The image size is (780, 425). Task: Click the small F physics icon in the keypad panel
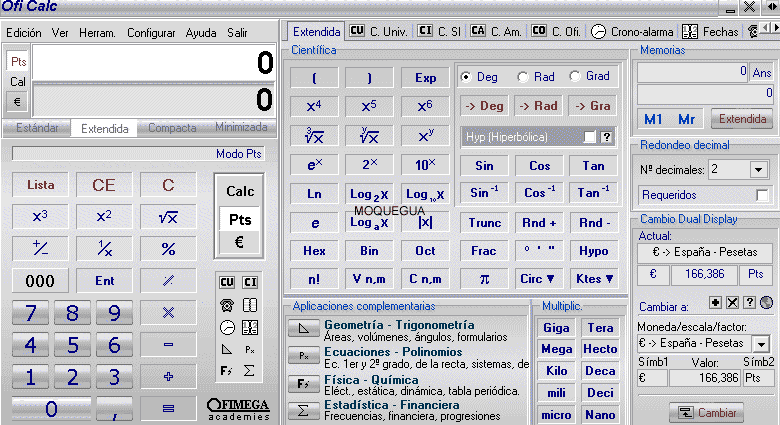pyautogui.click(x=227, y=371)
